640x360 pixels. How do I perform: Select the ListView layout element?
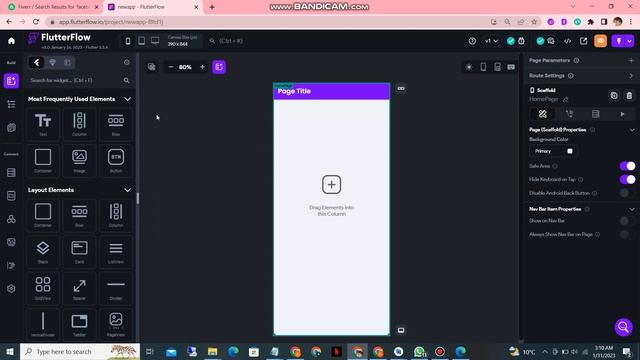116,251
